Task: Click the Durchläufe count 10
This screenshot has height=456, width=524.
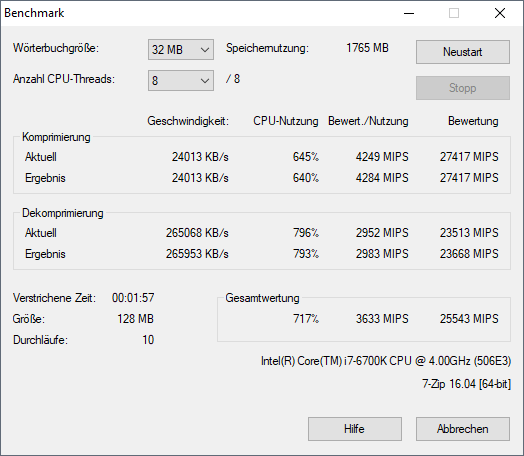Action: click(x=148, y=340)
